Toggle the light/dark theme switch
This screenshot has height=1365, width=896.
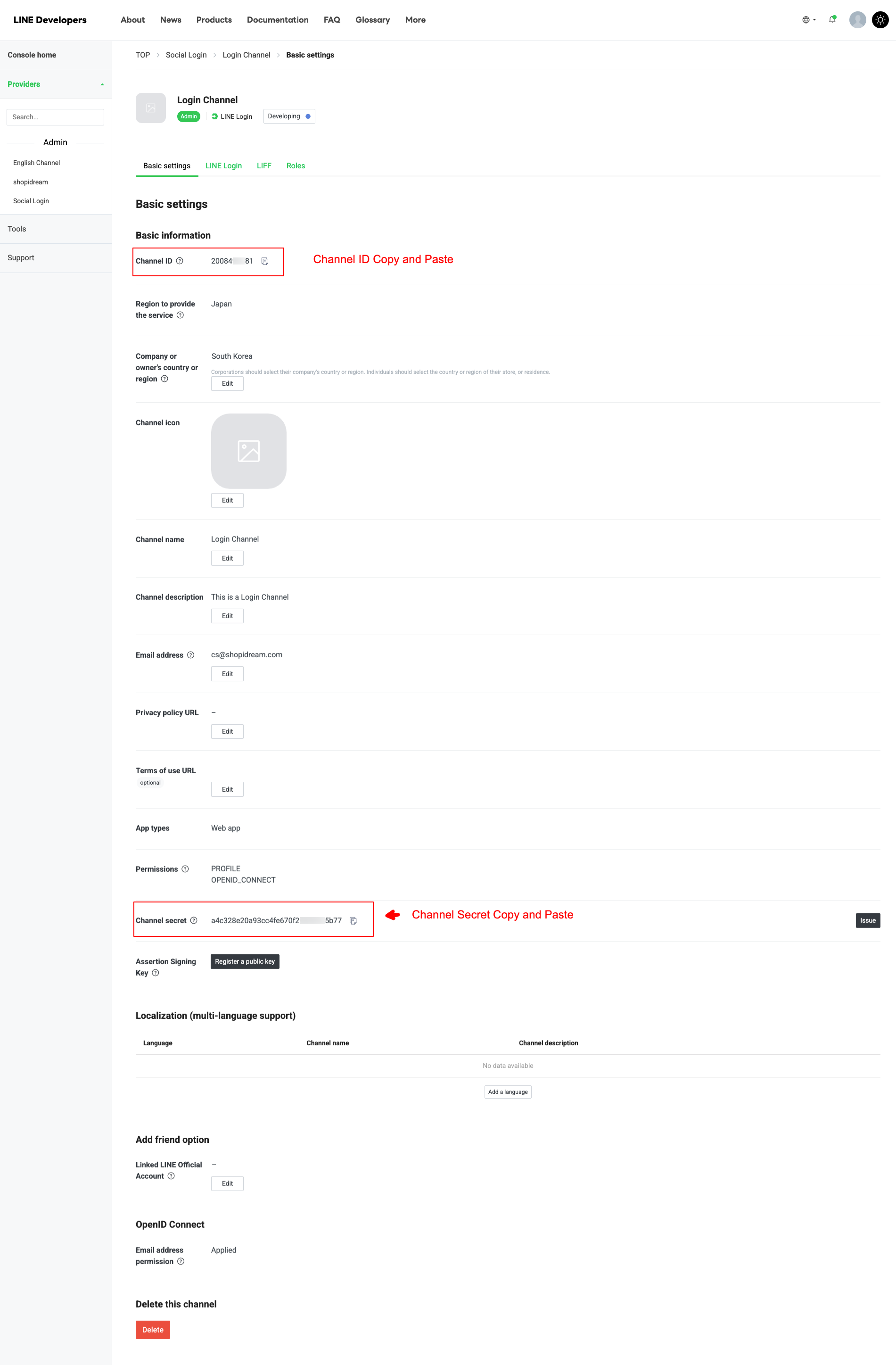click(880, 20)
